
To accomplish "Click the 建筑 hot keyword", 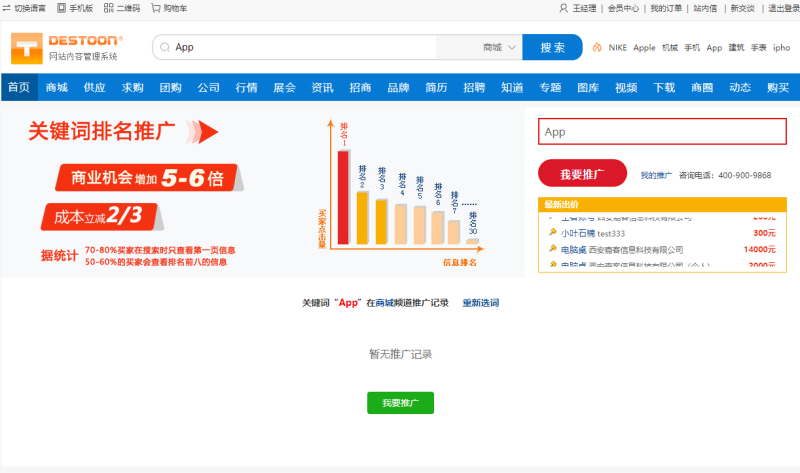I will (736, 47).
